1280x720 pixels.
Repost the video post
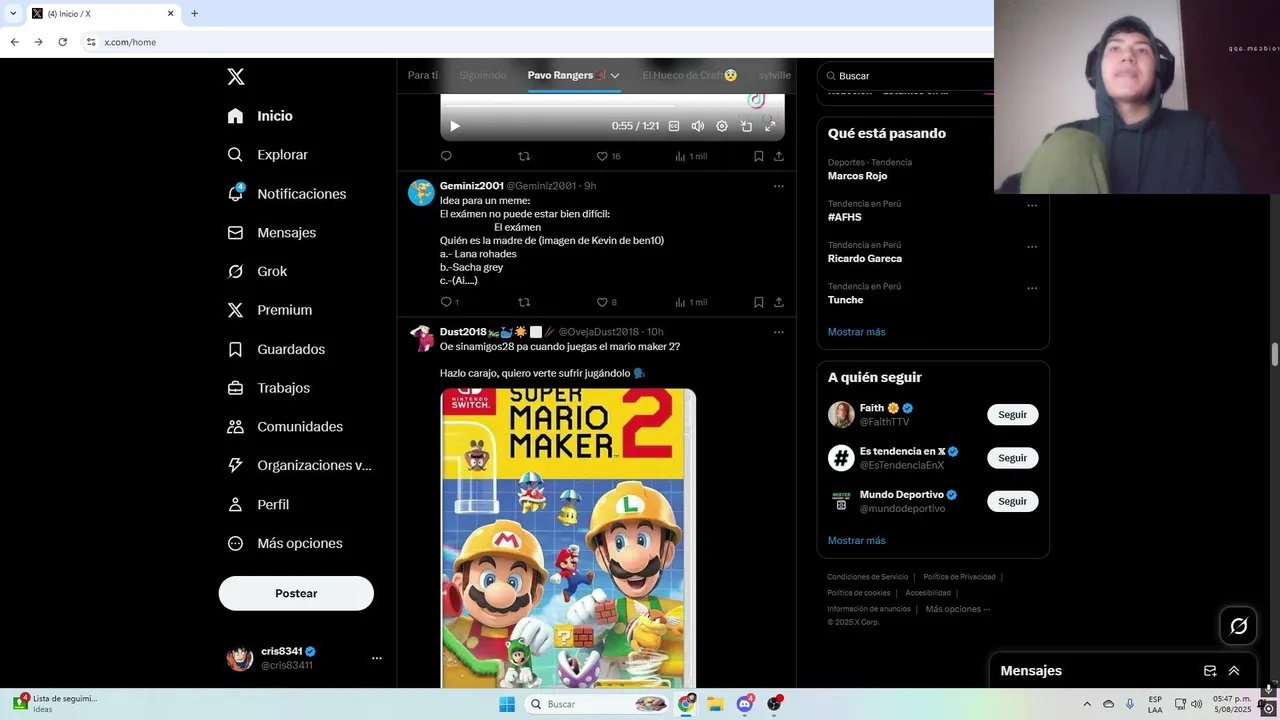point(524,156)
